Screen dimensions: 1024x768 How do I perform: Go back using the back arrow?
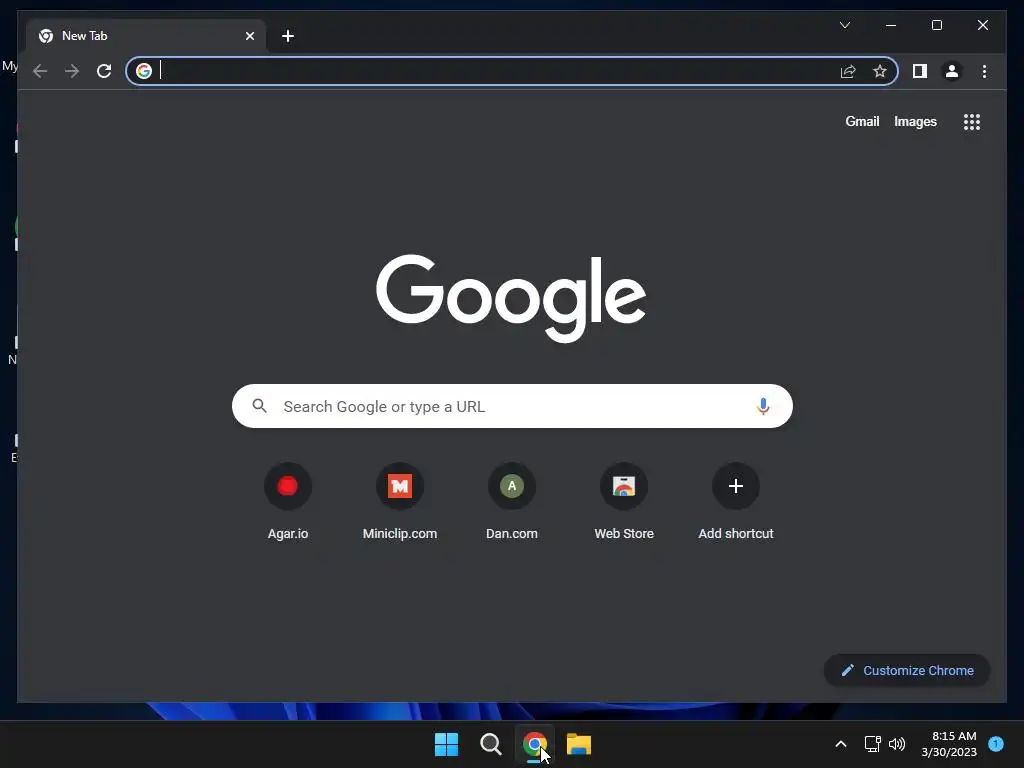point(40,71)
